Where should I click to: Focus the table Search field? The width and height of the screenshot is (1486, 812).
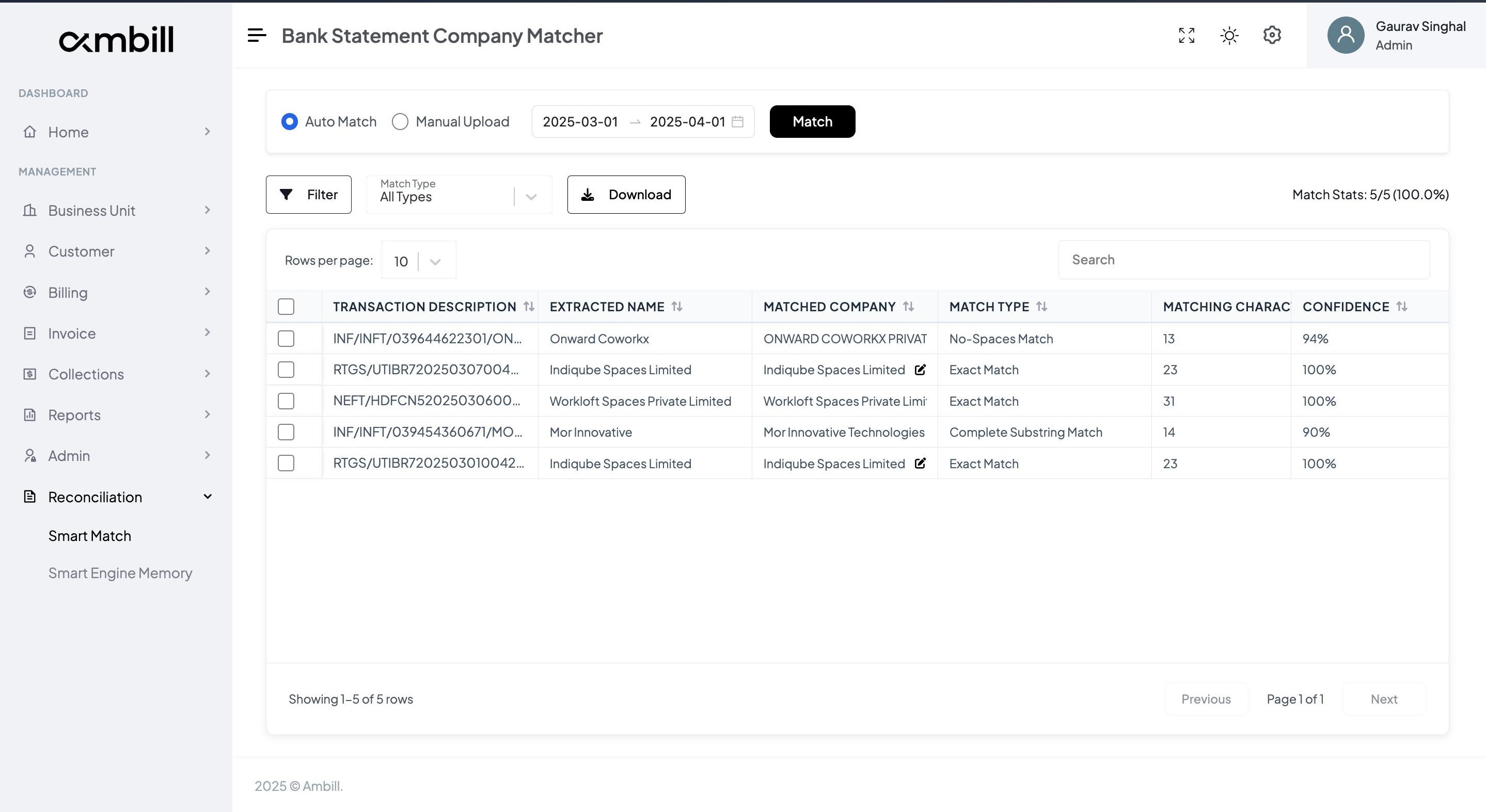(x=1244, y=260)
